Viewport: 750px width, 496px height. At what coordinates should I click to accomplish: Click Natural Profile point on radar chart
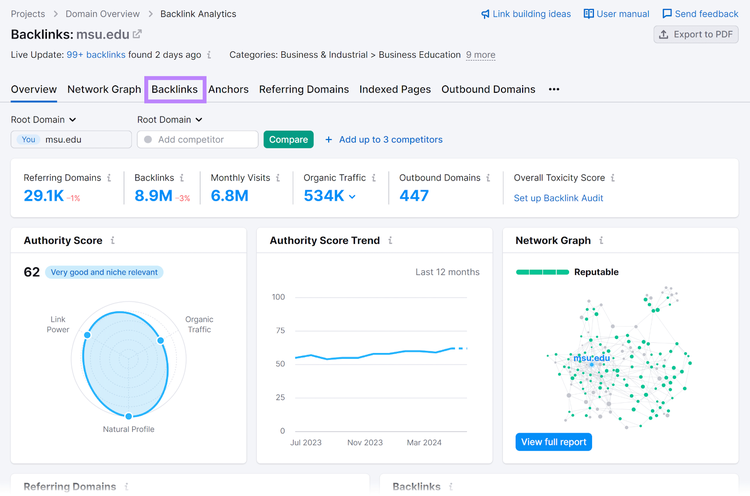point(128,416)
